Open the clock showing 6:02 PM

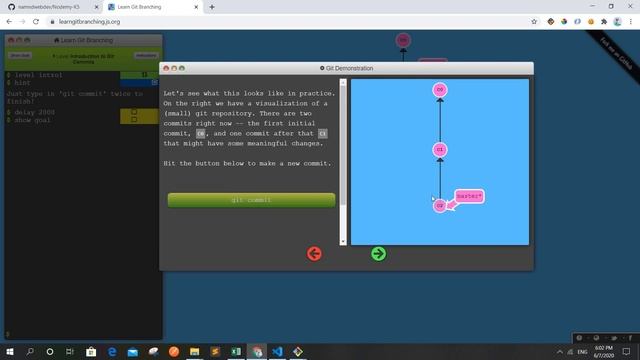pos(604,351)
